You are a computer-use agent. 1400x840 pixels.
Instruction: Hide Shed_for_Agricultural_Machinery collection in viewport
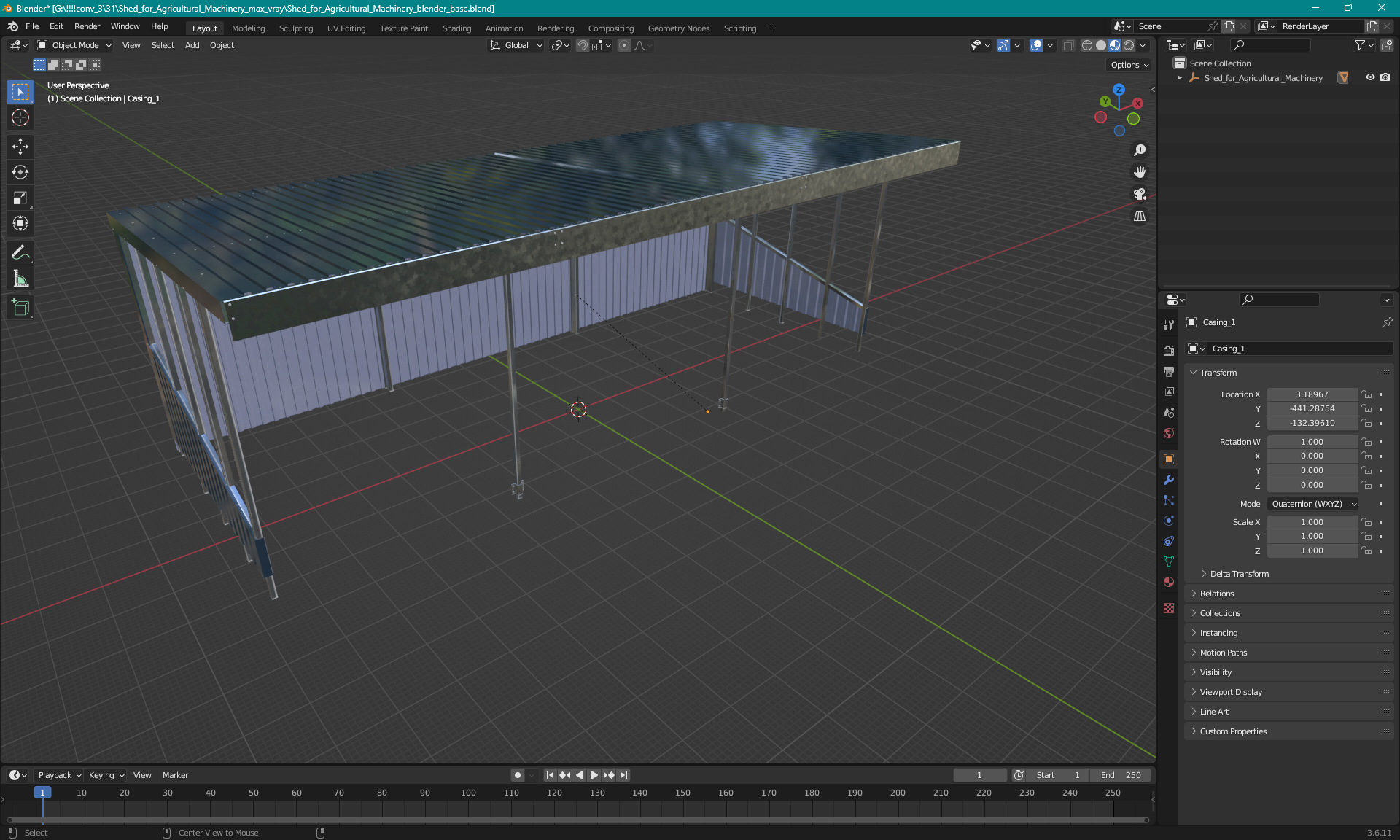click(1370, 77)
